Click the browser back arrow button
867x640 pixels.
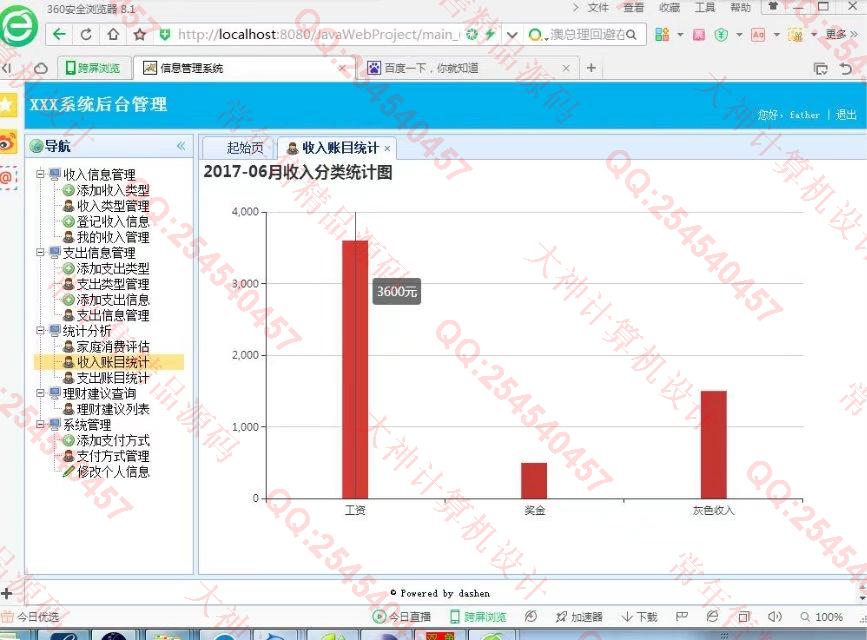(60, 34)
